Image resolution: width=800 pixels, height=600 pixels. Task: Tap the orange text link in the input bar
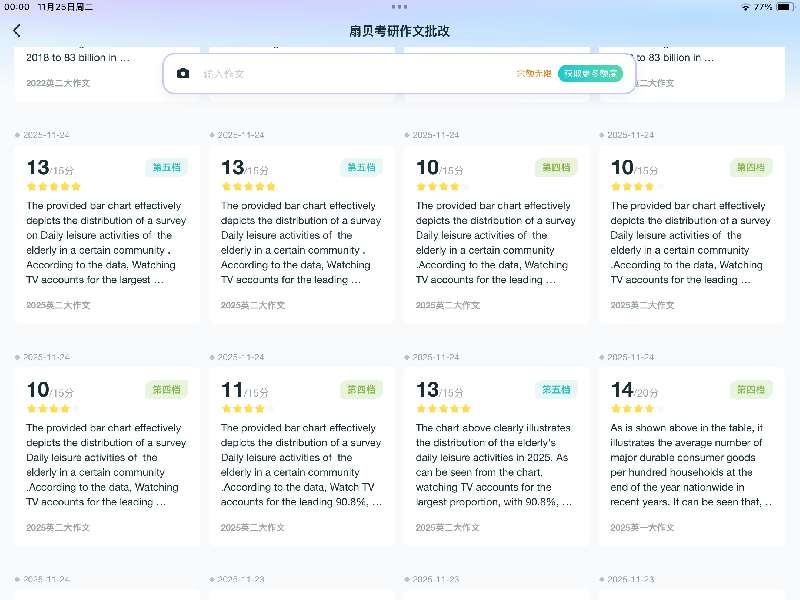click(x=533, y=74)
